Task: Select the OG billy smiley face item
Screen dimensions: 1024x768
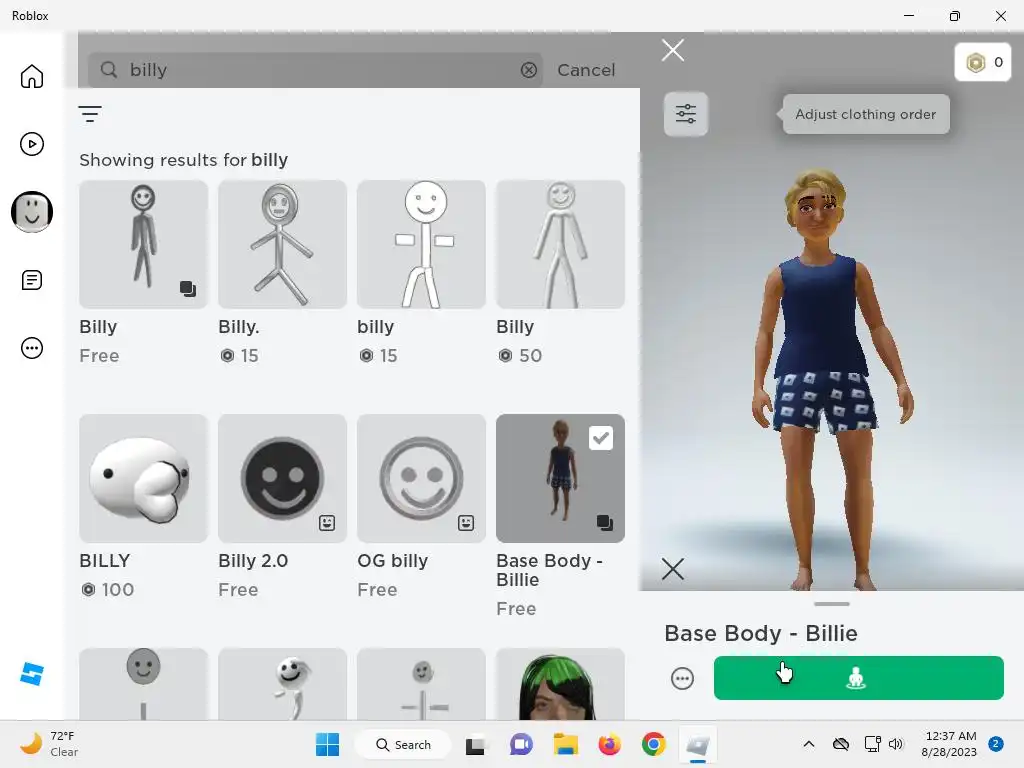Action: pyautogui.click(x=421, y=478)
